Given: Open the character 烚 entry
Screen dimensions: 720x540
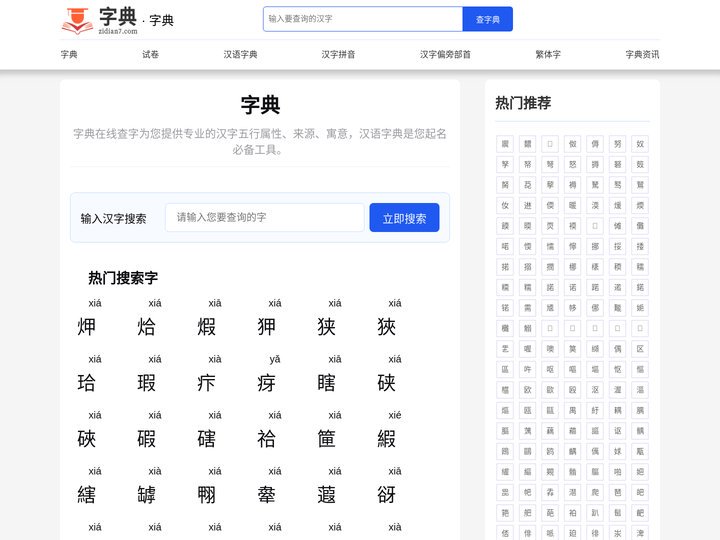Looking at the screenshot, I should pyautogui.click(x=146, y=326).
